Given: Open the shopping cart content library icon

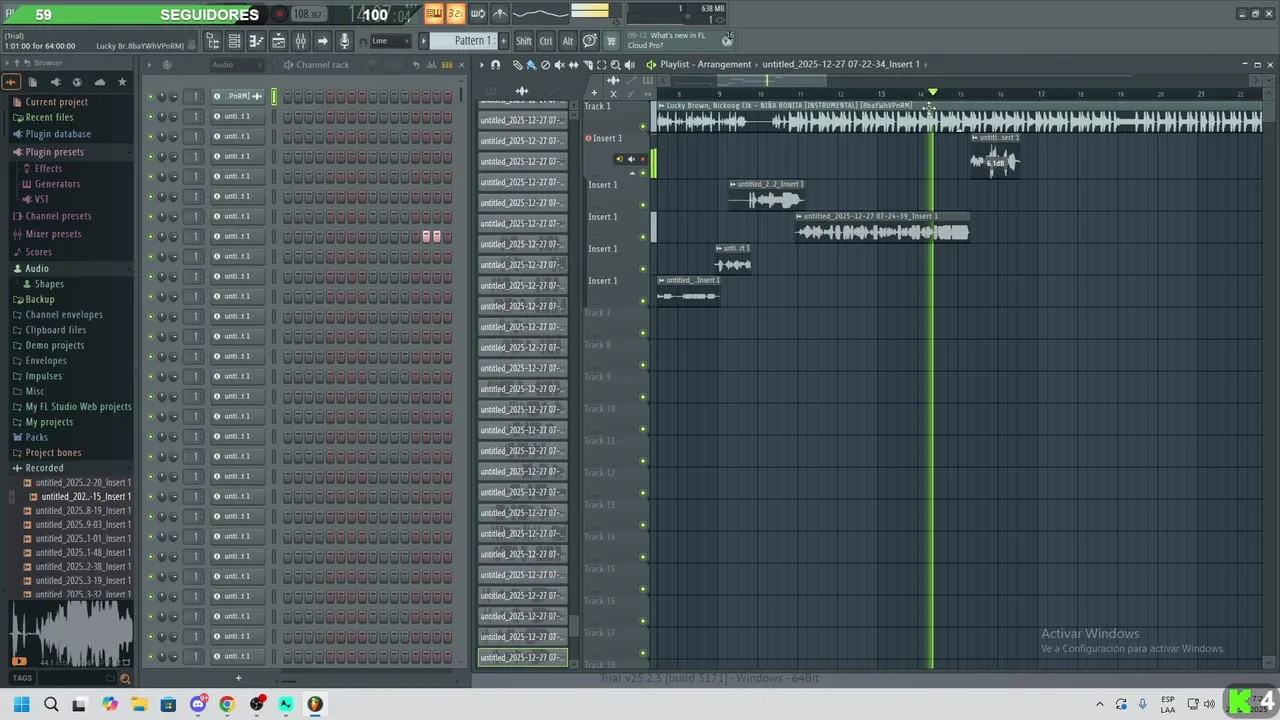Looking at the screenshot, I should pos(611,41).
